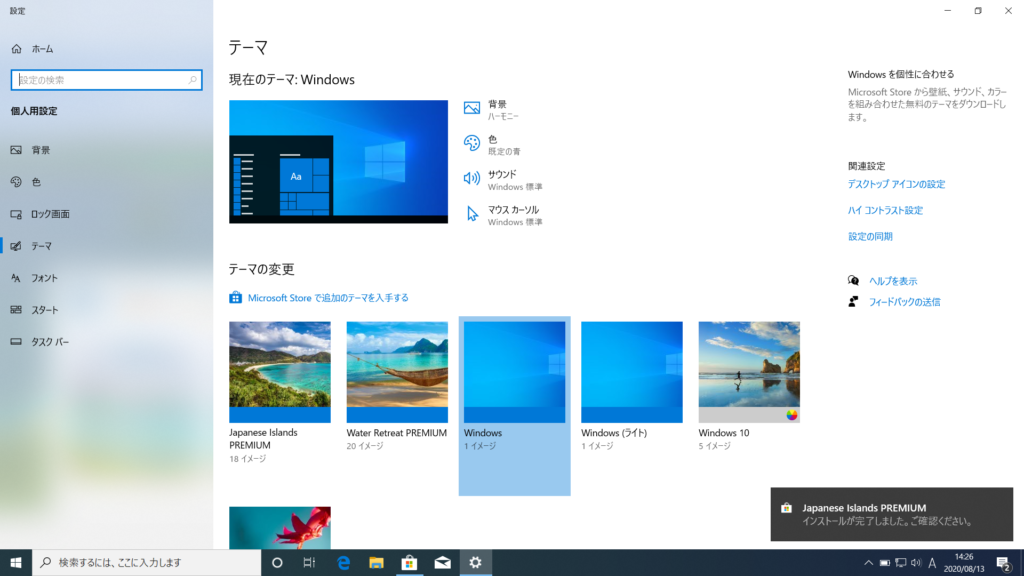
Task: Click the Microsoft Store bag icon
Action: tap(235, 298)
